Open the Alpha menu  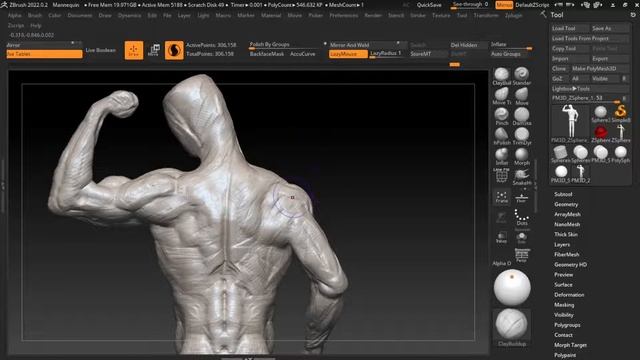pyautogui.click(x=14, y=16)
